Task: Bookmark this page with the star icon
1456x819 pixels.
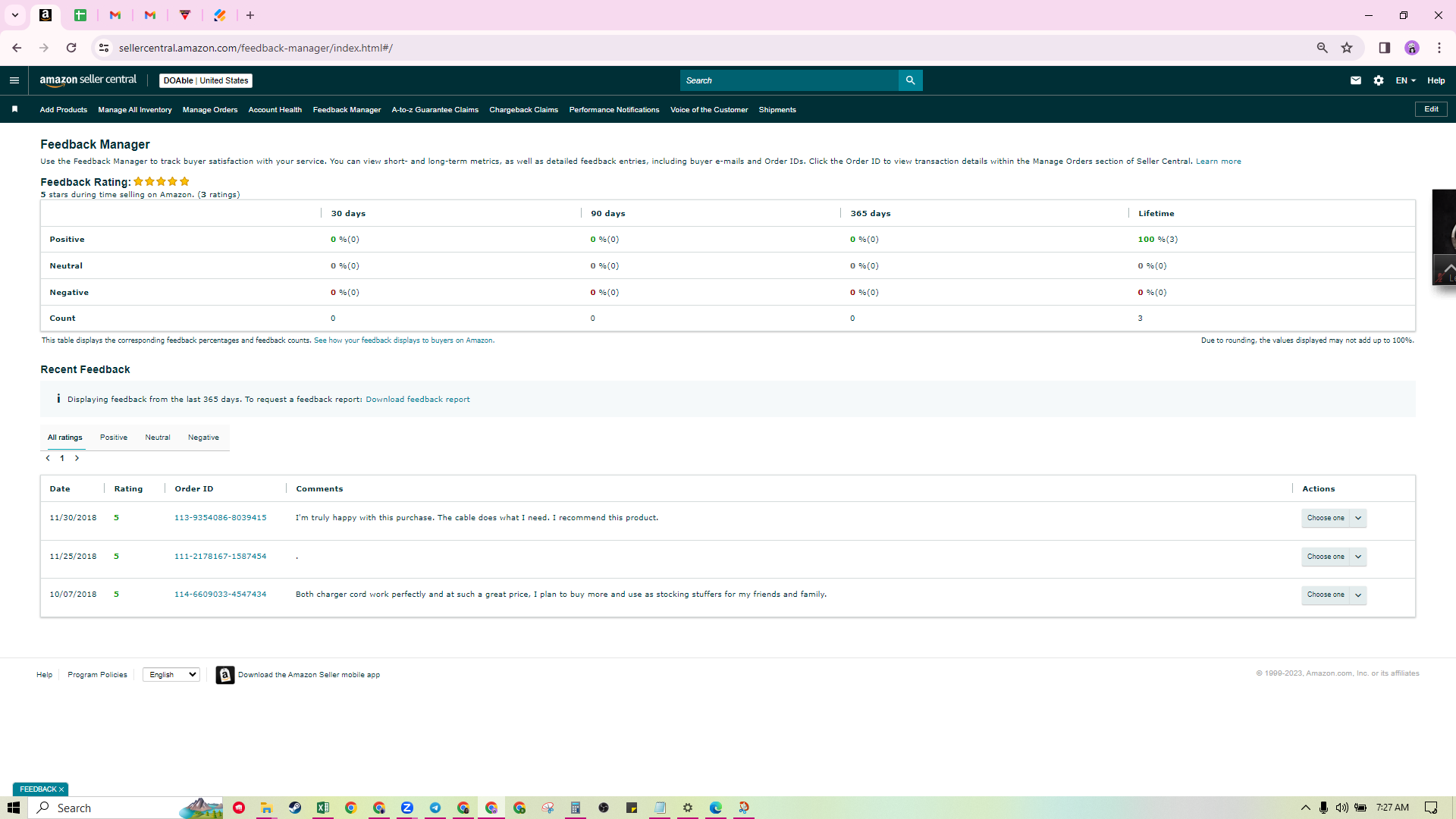Action: pyautogui.click(x=1347, y=48)
